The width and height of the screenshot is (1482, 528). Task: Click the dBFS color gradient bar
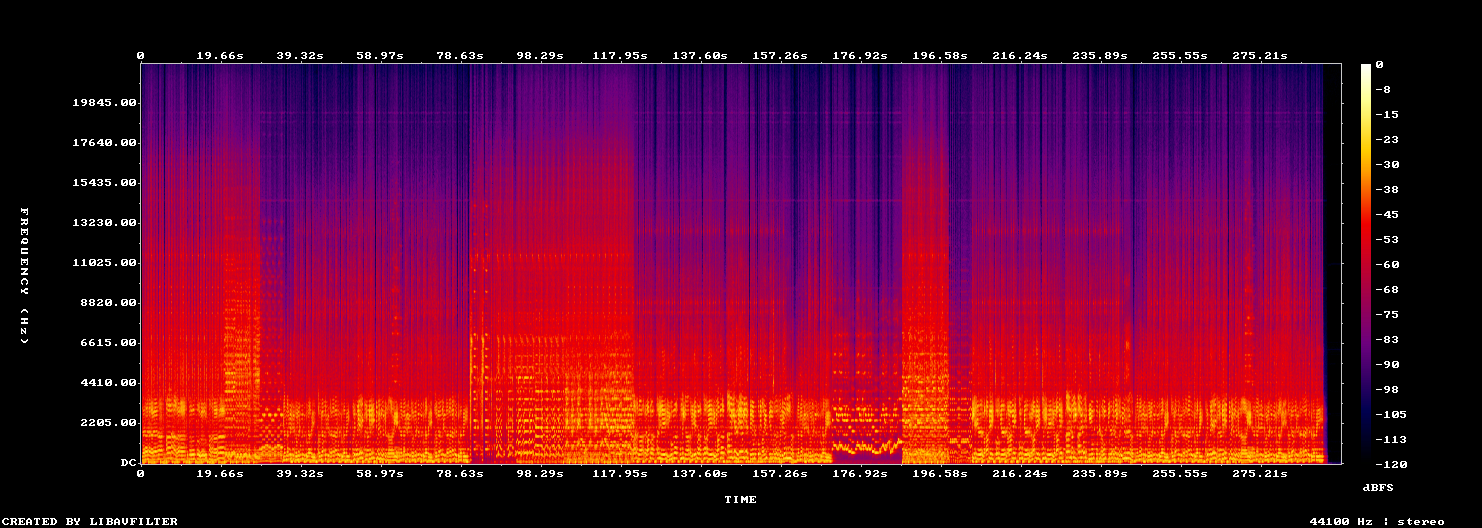click(x=1366, y=263)
